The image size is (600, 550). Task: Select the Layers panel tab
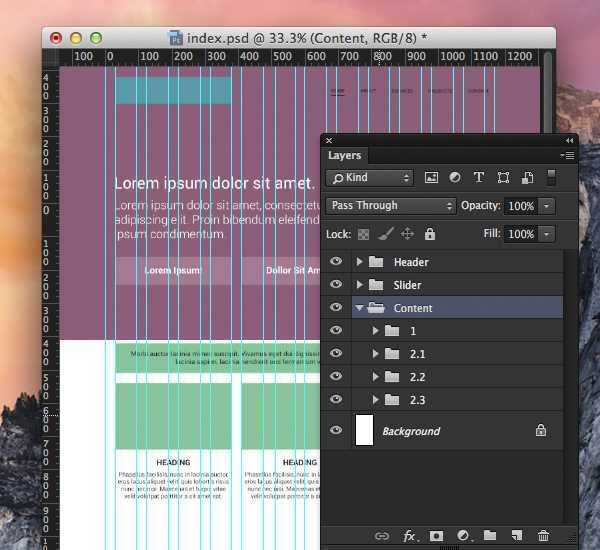(345, 156)
